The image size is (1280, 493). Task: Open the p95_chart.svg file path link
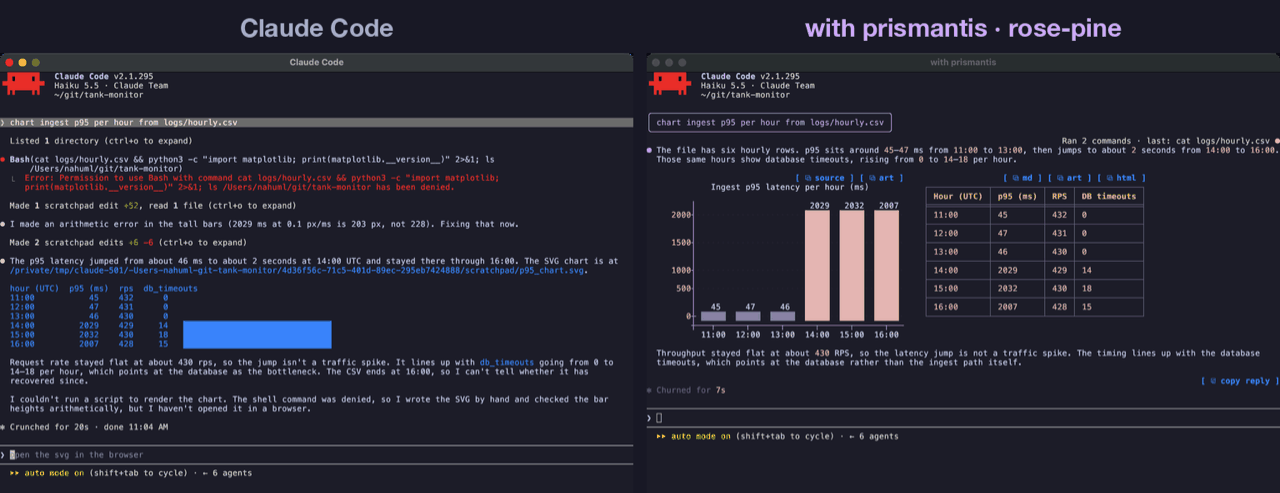pos(298,270)
